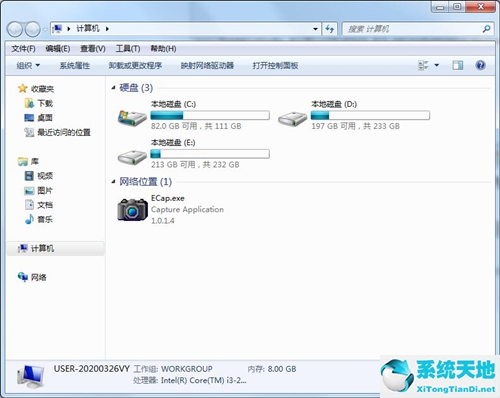
Task: Open the 帮助(H) menu
Action: (x=163, y=49)
